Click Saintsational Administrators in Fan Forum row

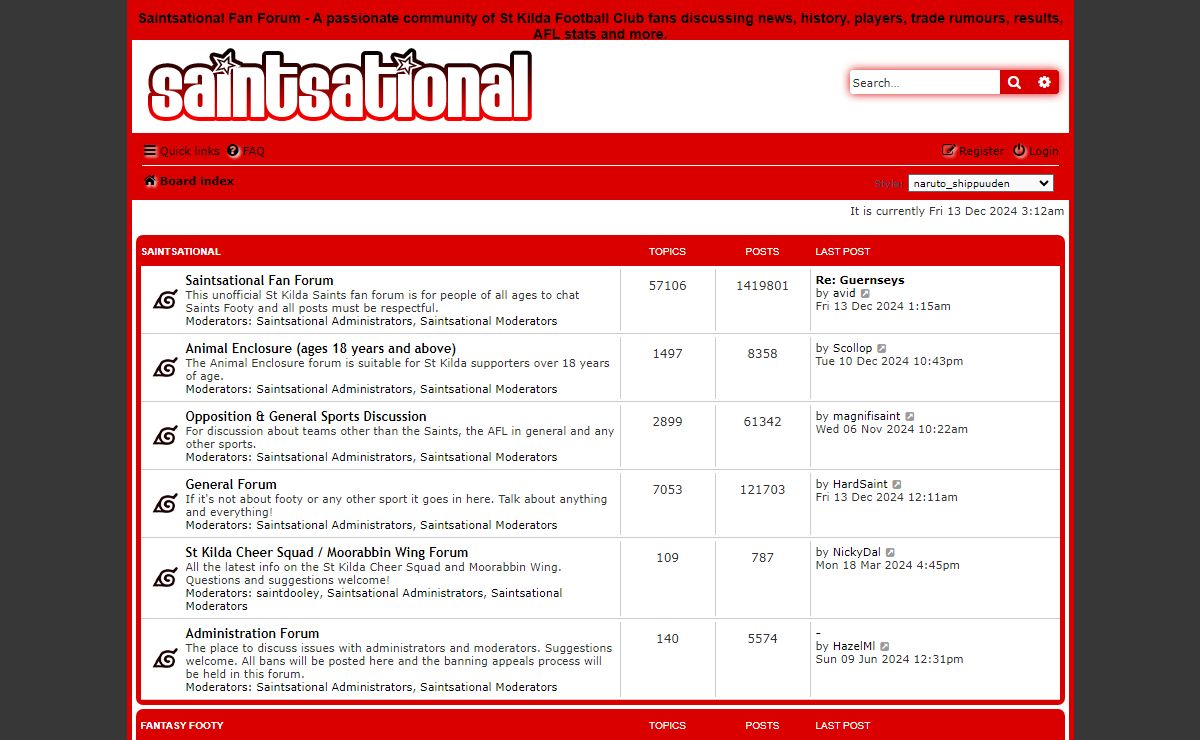(334, 321)
